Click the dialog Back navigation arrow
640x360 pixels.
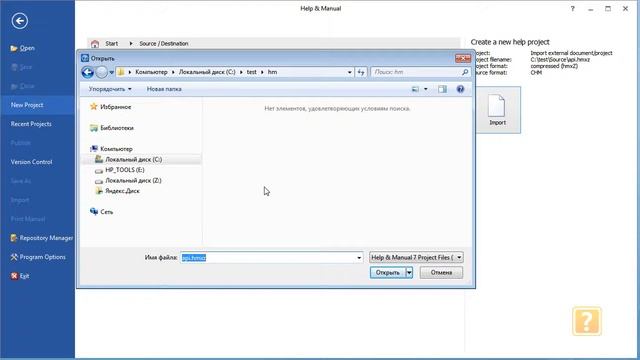[87, 72]
